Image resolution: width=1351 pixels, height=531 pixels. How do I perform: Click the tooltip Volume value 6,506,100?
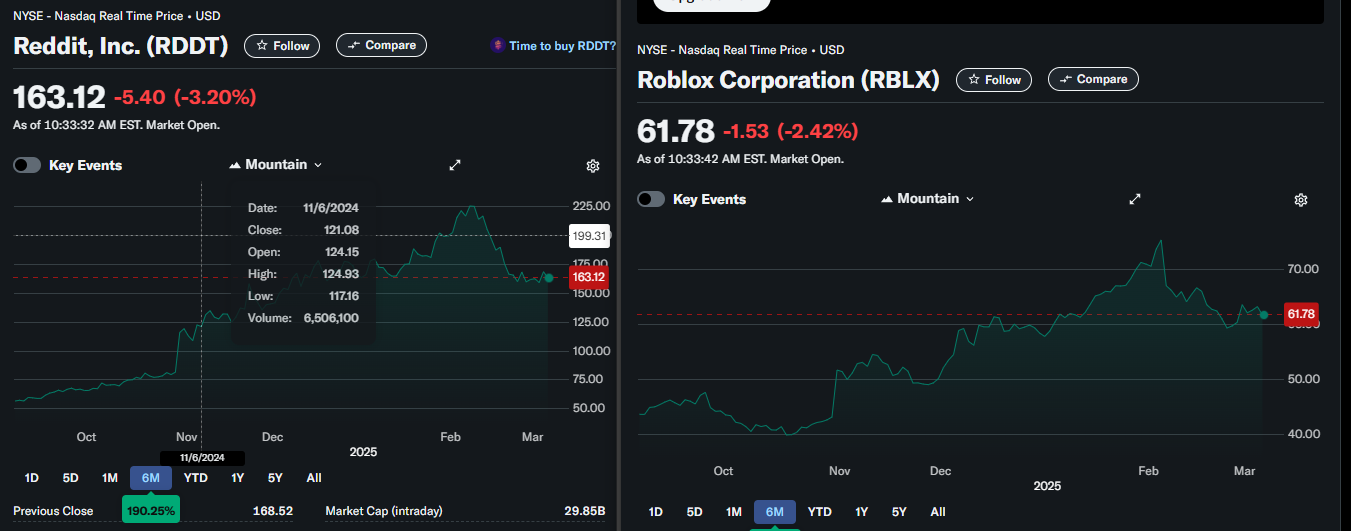(x=331, y=318)
